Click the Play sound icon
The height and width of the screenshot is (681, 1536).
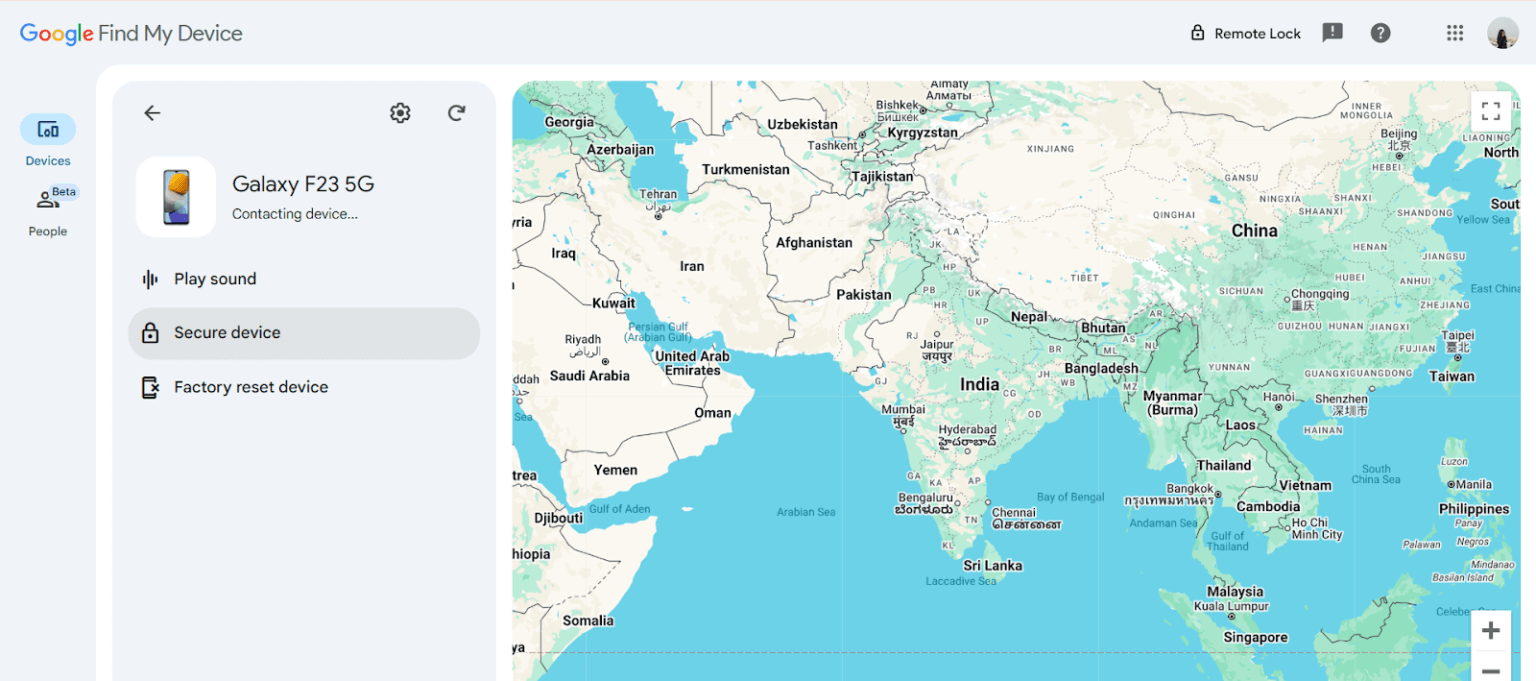point(152,278)
